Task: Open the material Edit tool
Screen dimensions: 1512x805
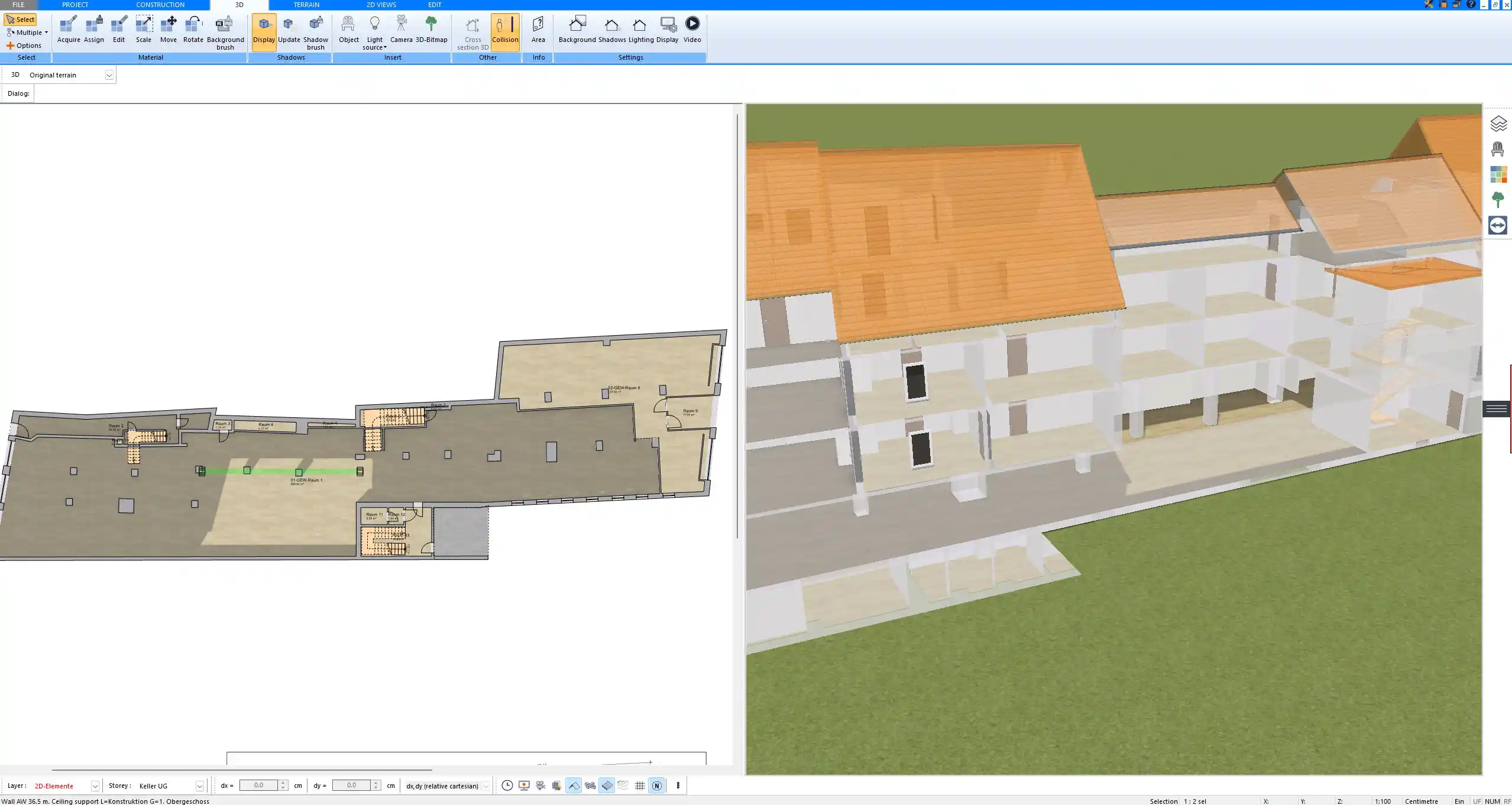Action: tap(119, 31)
